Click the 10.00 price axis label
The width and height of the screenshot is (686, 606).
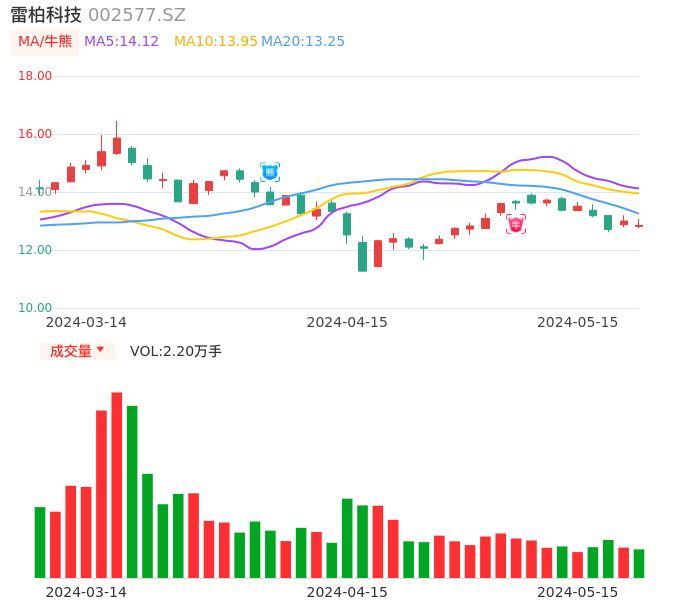pyautogui.click(x=35, y=308)
